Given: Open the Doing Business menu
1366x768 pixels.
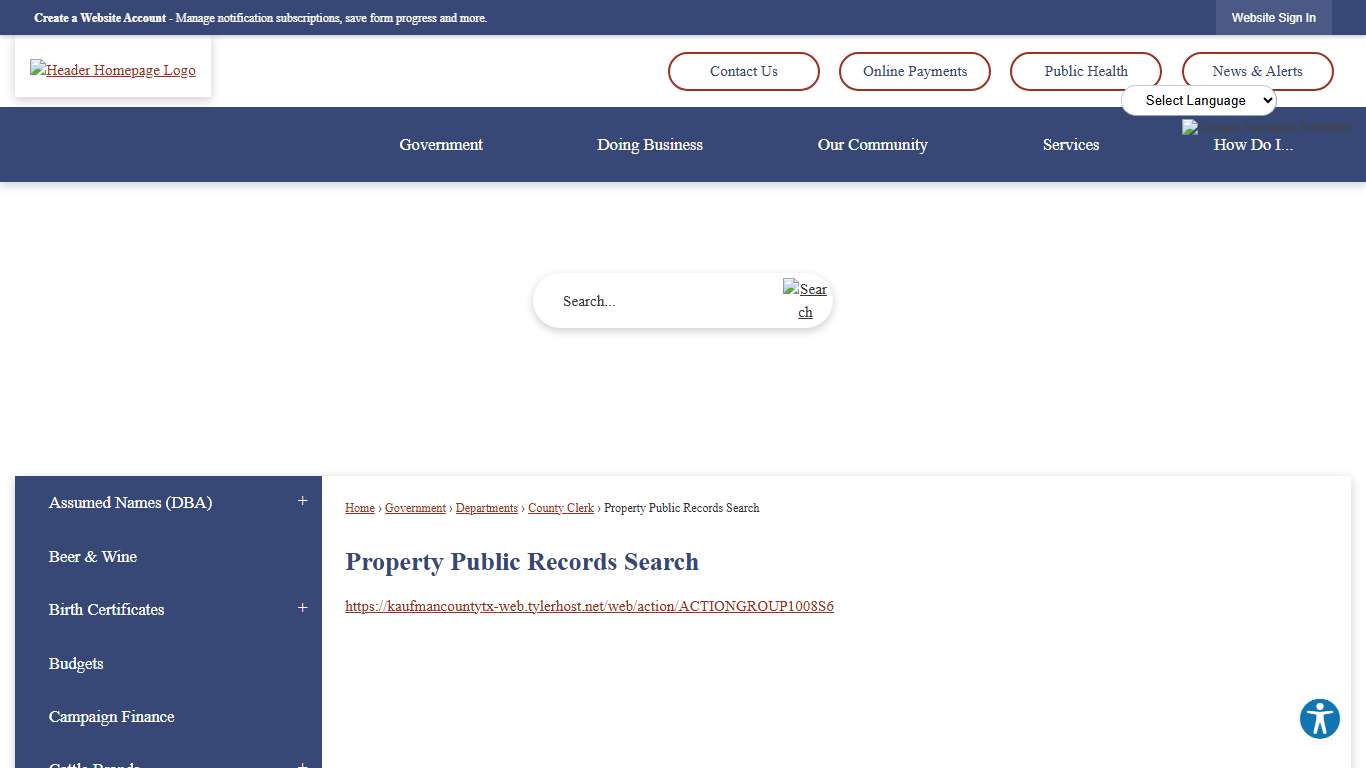Looking at the screenshot, I should pos(650,145).
